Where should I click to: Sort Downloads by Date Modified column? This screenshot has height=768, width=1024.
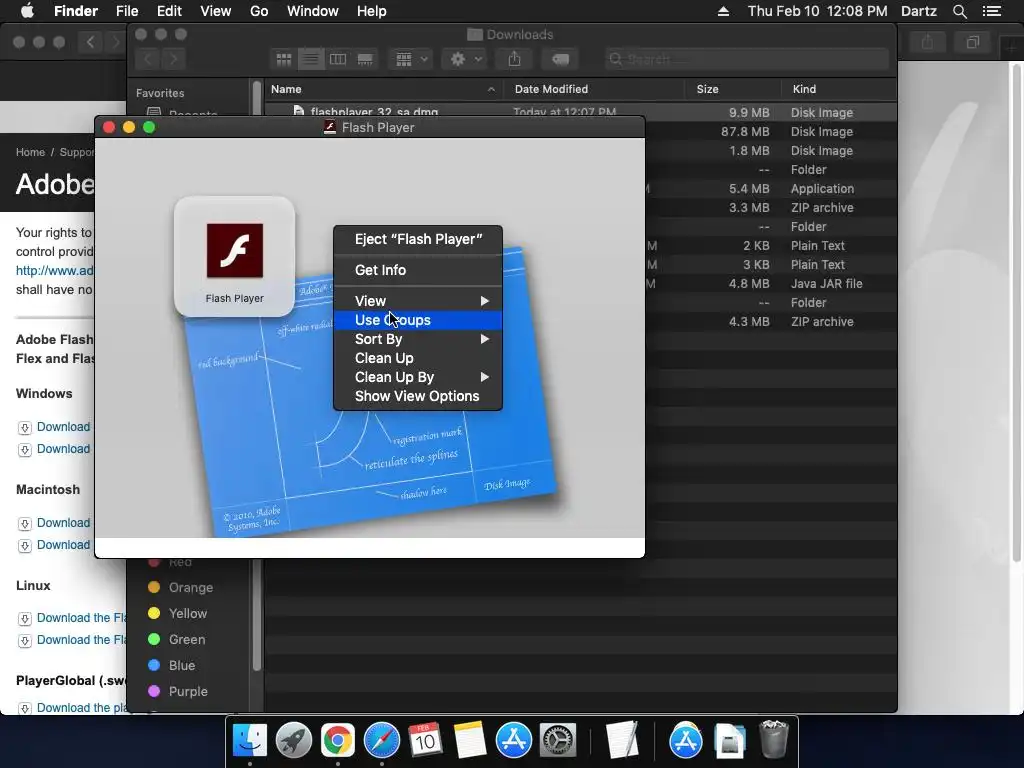tap(594, 89)
